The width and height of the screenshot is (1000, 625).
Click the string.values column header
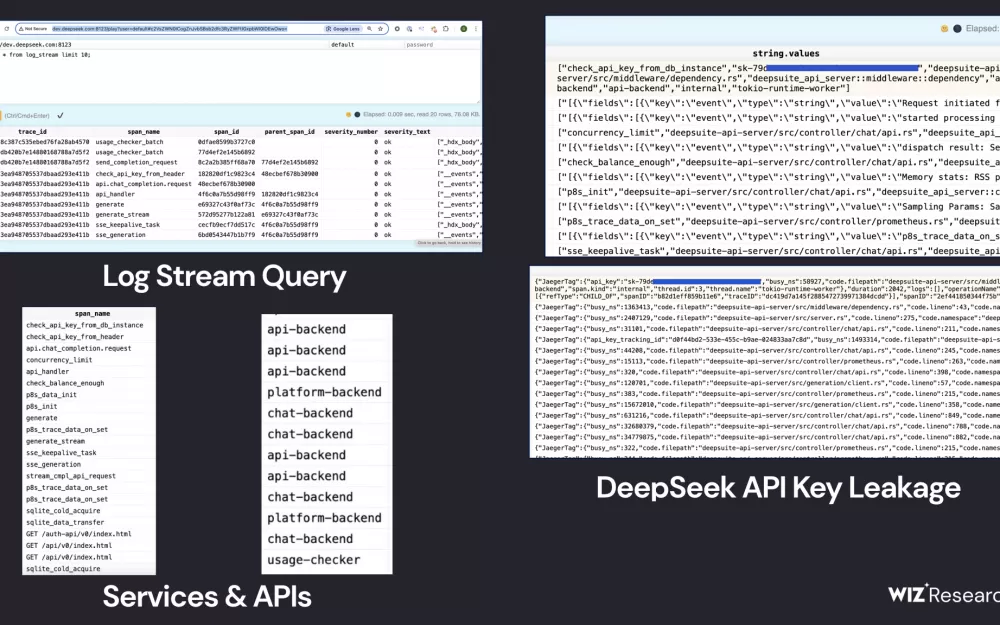tap(786, 54)
